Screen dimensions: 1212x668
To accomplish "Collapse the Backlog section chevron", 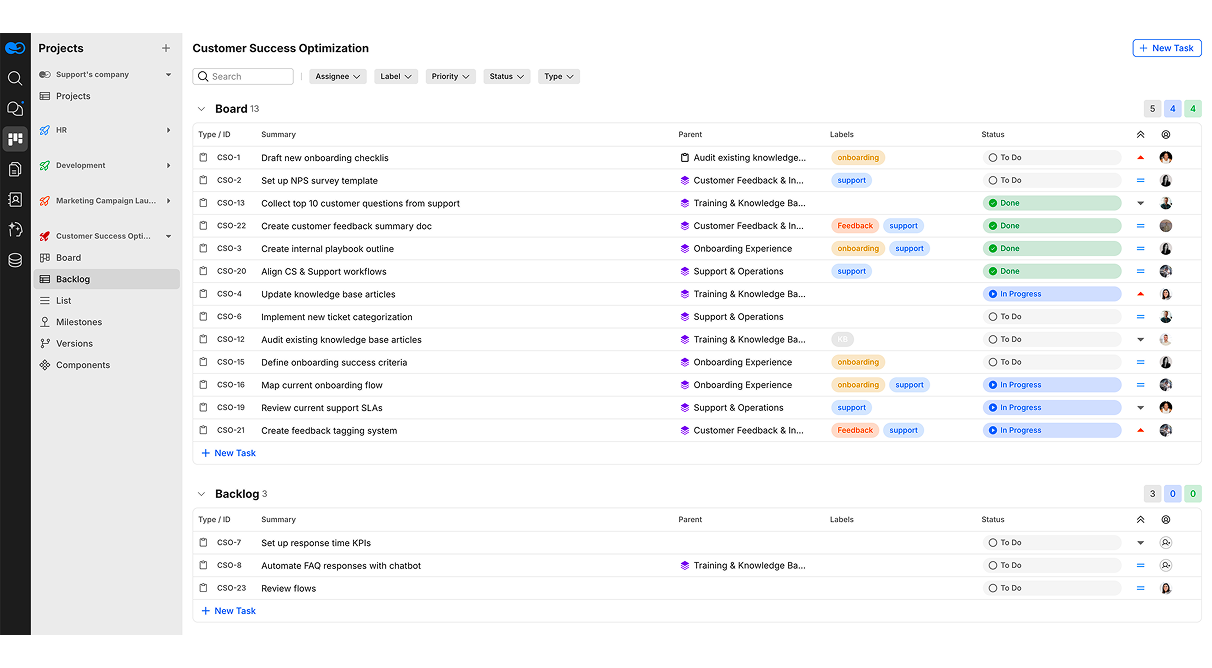I will pyautogui.click(x=202, y=494).
